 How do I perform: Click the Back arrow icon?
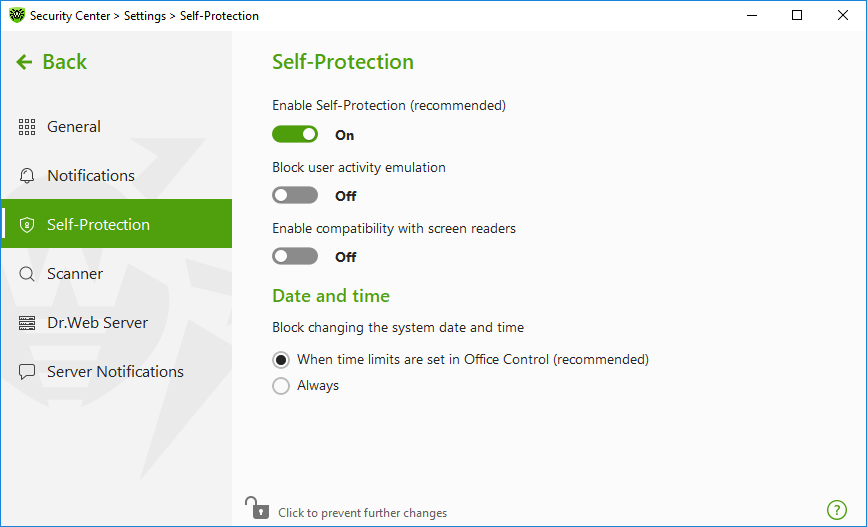pyautogui.click(x=24, y=62)
